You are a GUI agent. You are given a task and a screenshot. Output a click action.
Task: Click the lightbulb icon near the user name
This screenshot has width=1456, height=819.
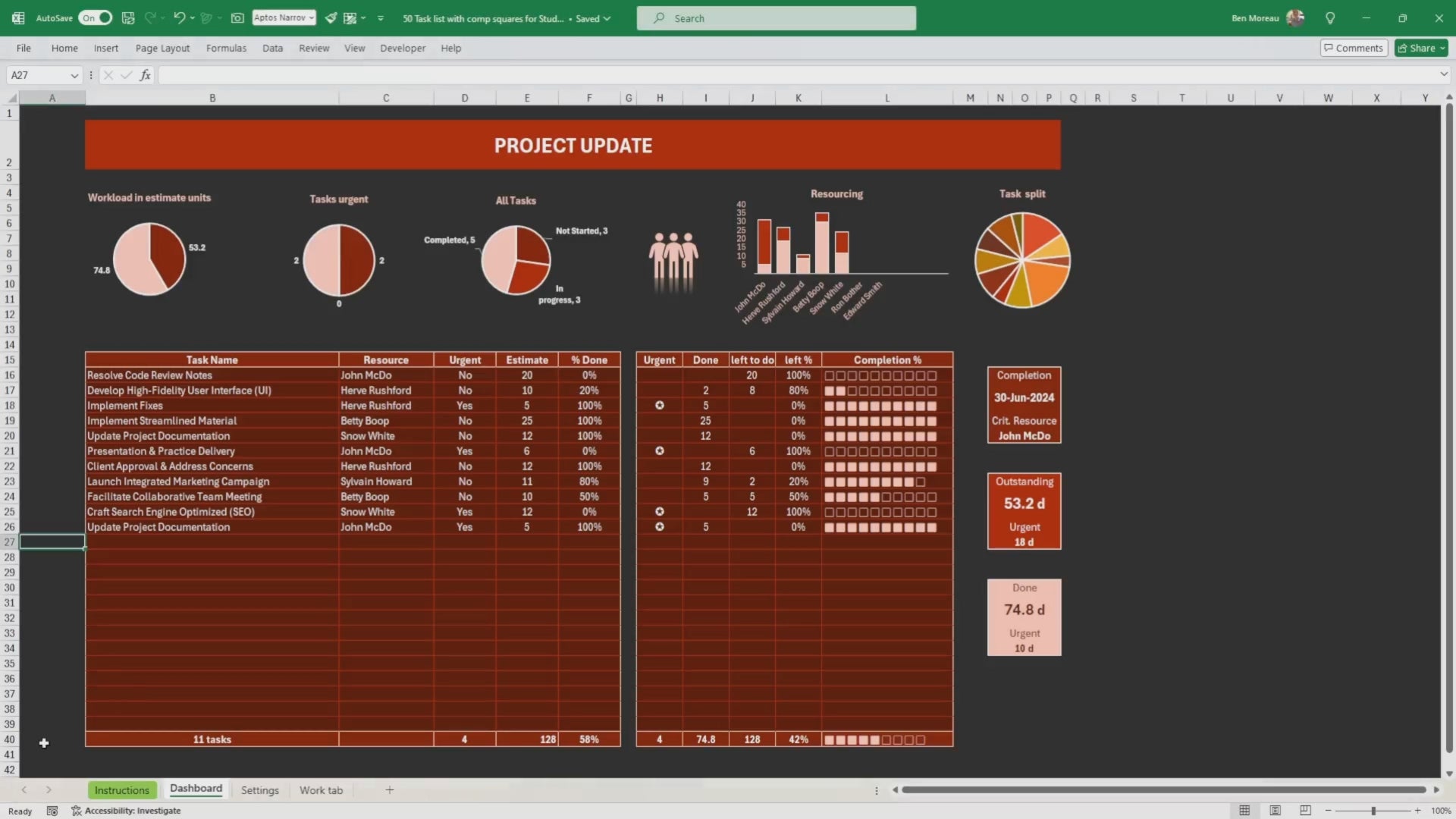[x=1329, y=18]
